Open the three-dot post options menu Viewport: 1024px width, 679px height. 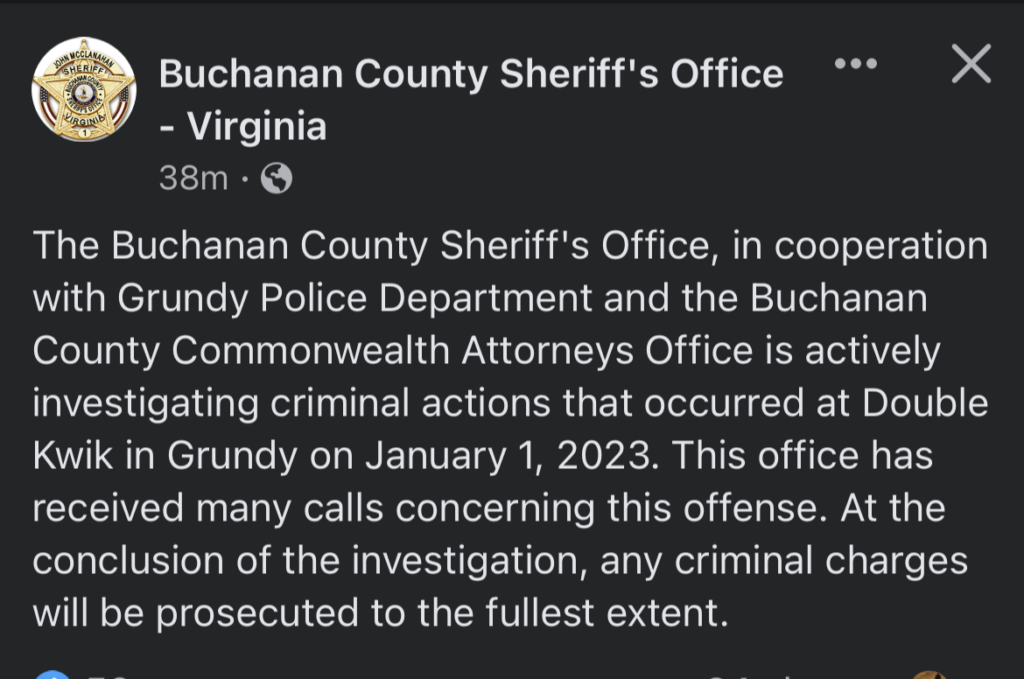[855, 64]
